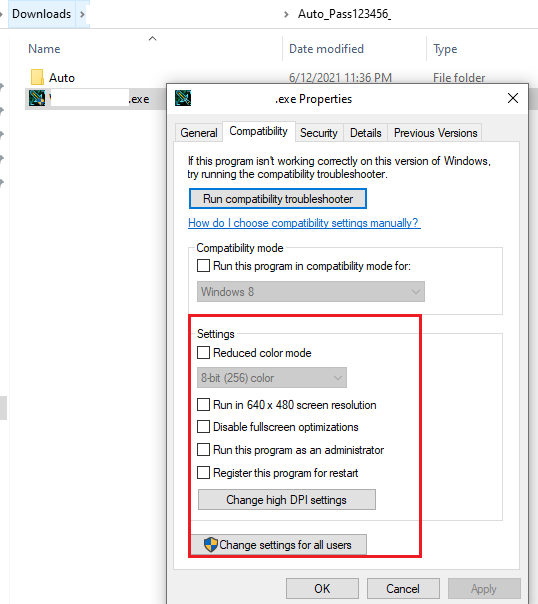Image resolution: width=538 pixels, height=604 pixels.
Task: Click the .exe application icon in file list
Action: (x=37, y=99)
